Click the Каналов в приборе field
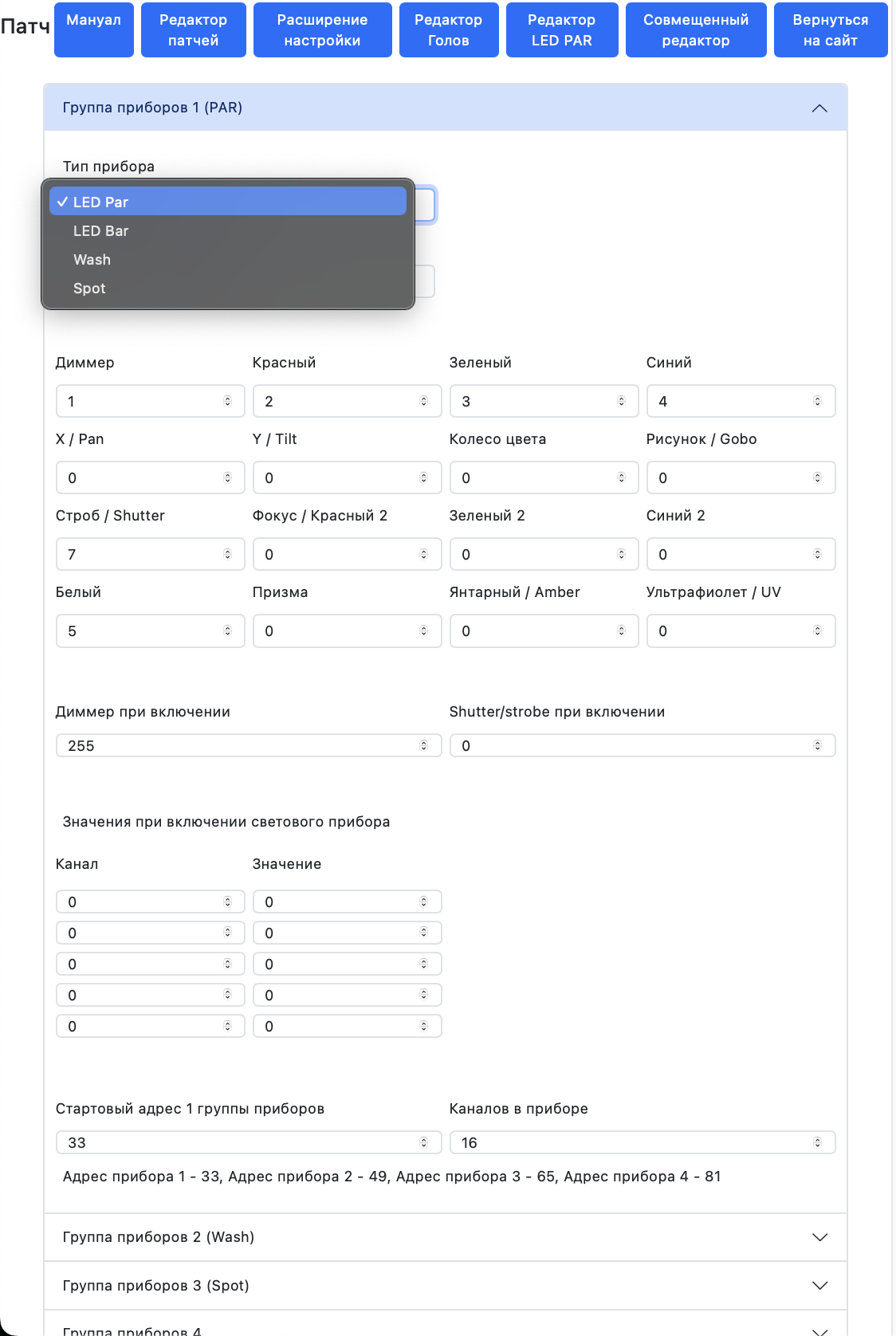Image resolution: width=896 pixels, height=1336 pixels. point(643,1142)
